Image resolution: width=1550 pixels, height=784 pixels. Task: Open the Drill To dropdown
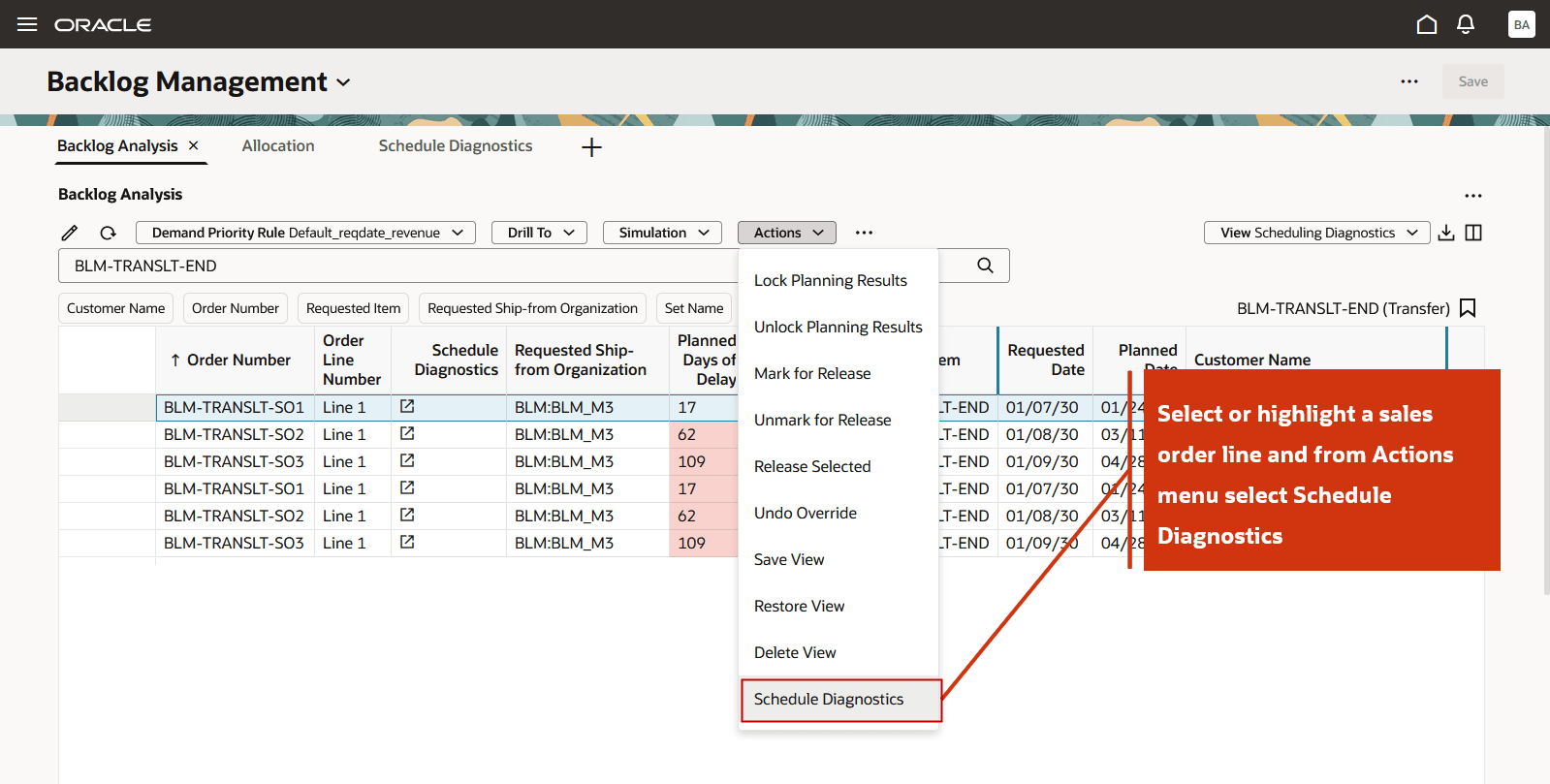click(539, 233)
